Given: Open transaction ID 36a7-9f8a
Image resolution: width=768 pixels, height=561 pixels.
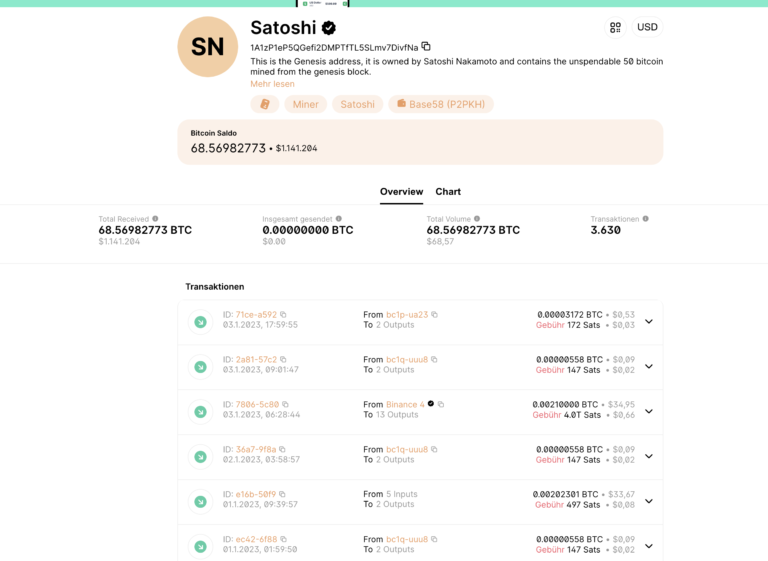Looking at the screenshot, I should [256, 449].
